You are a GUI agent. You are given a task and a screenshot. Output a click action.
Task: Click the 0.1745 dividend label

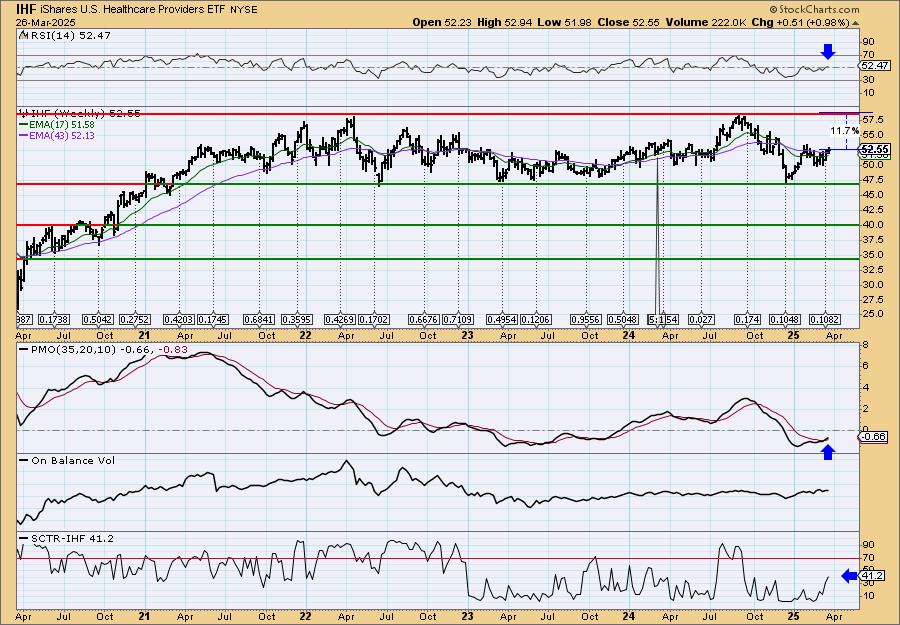pyautogui.click(x=212, y=319)
